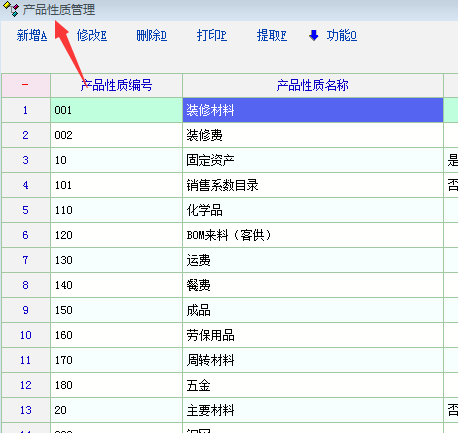Click the 装修费 name cell
This screenshot has height=433, width=458.
click(313, 135)
